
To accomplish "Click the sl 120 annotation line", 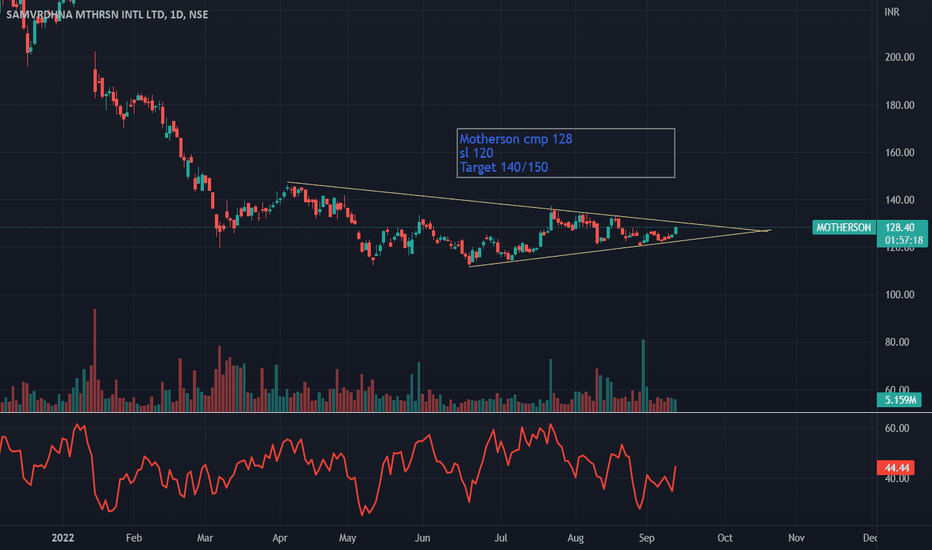I will point(476,153).
